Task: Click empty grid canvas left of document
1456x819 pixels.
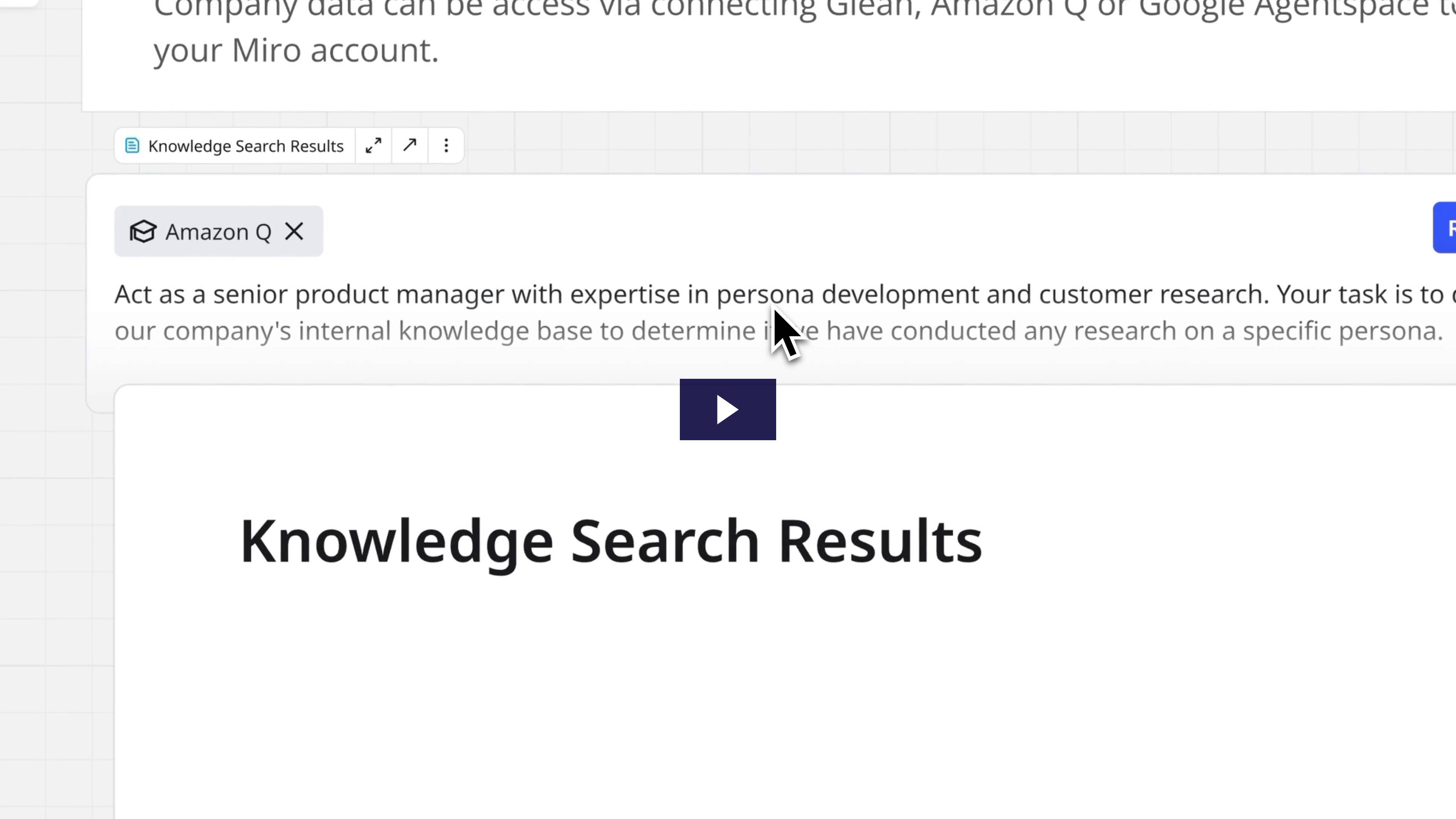Action: coord(51,565)
